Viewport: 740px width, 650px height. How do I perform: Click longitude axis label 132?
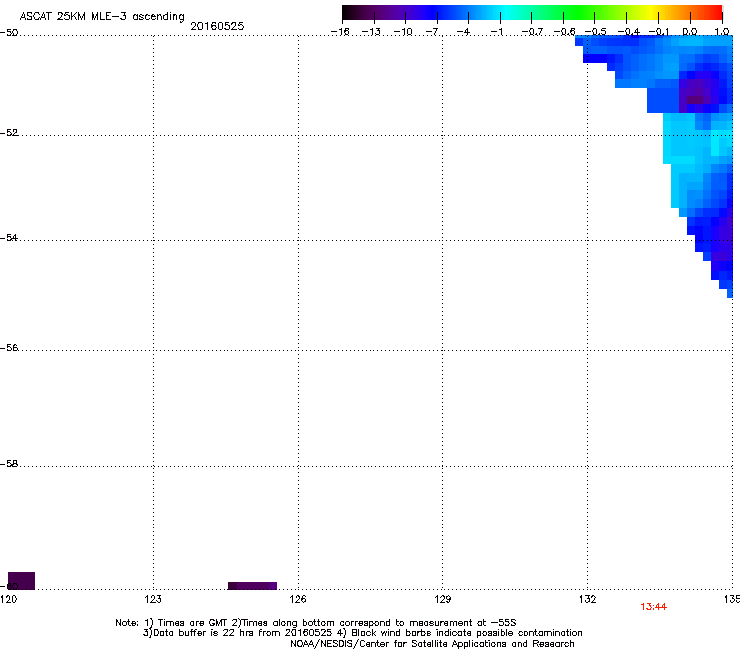588,599
